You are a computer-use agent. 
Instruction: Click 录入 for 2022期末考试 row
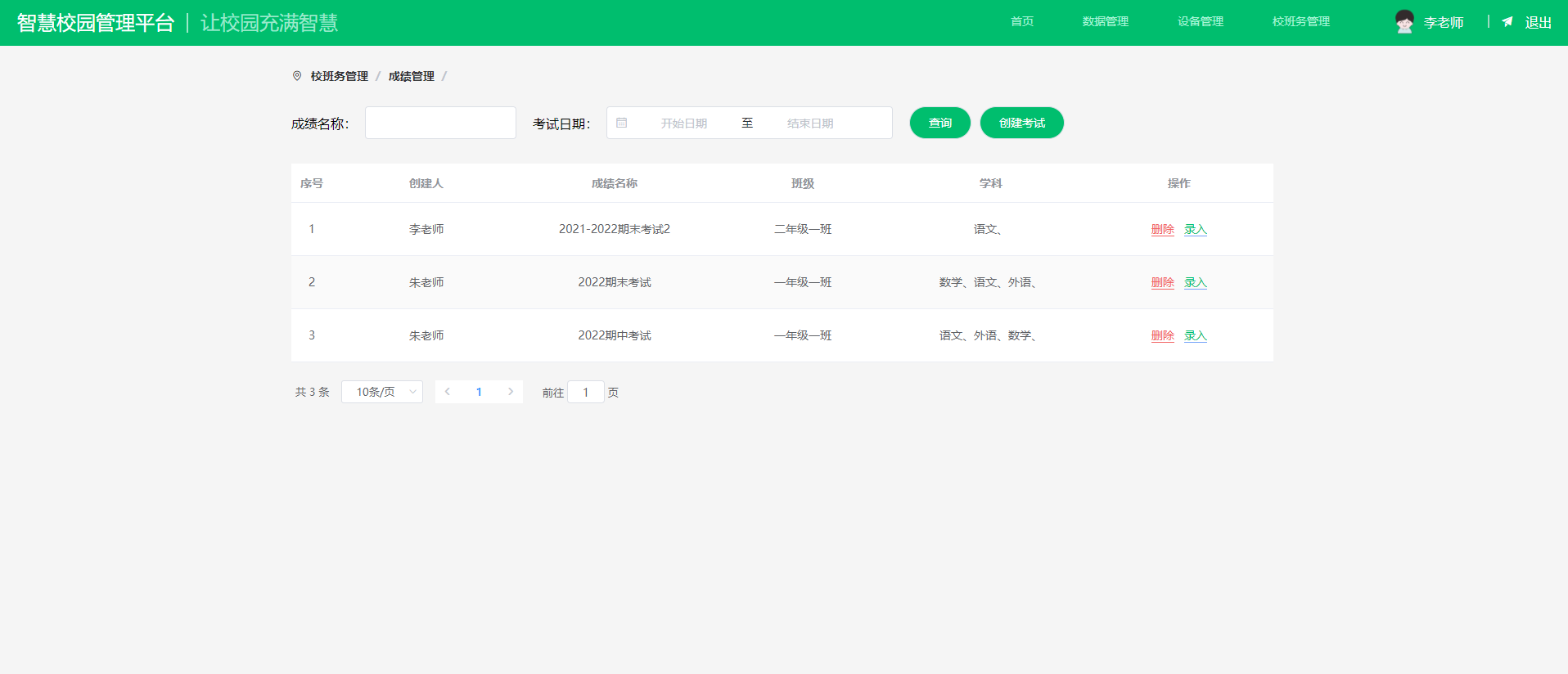(x=1195, y=283)
